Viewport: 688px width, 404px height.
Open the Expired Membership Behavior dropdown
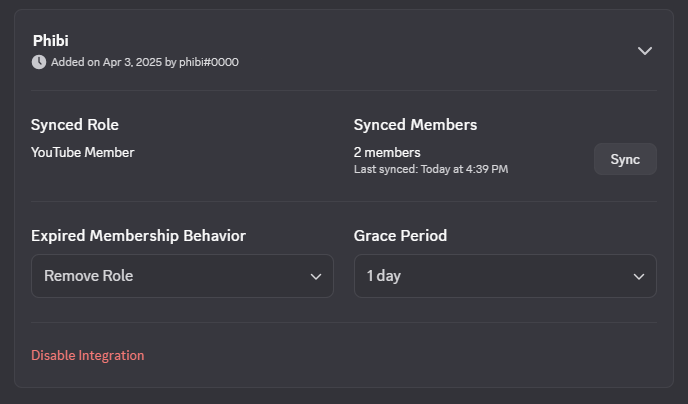(182, 276)
